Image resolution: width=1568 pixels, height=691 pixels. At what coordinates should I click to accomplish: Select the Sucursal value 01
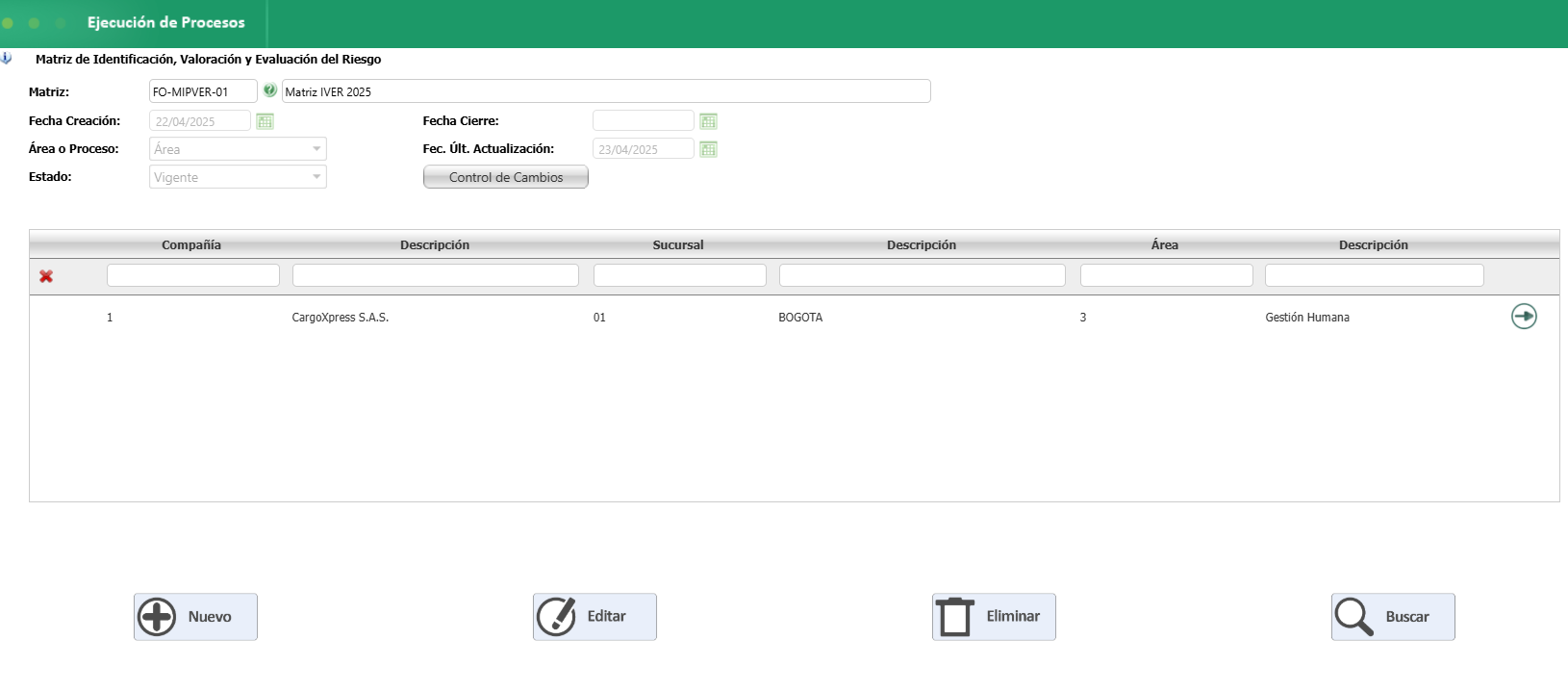click(599, 318)
